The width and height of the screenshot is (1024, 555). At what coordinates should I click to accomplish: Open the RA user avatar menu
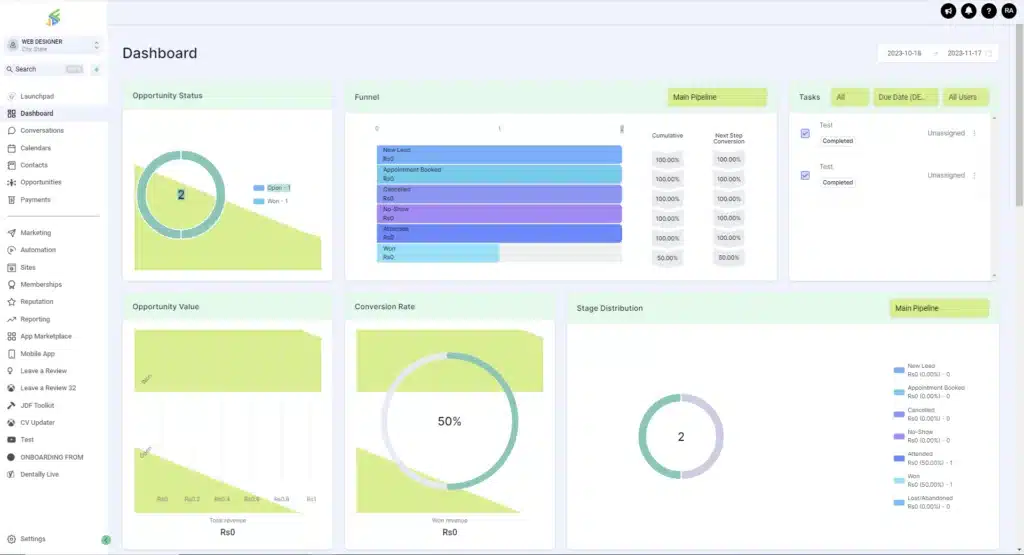click(1009, 10)
